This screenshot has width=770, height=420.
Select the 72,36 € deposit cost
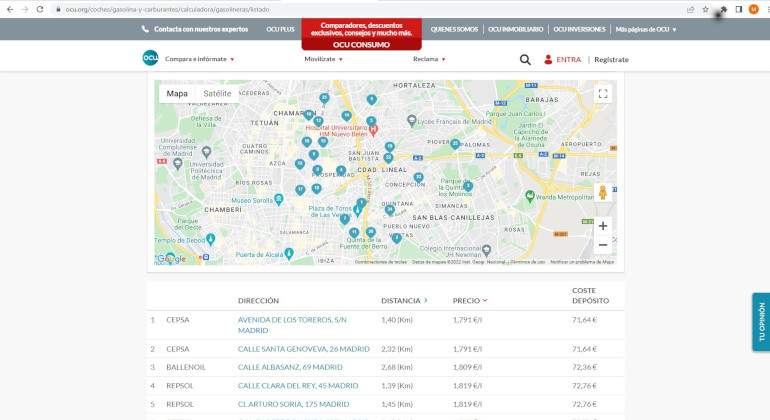click(584, 367)
